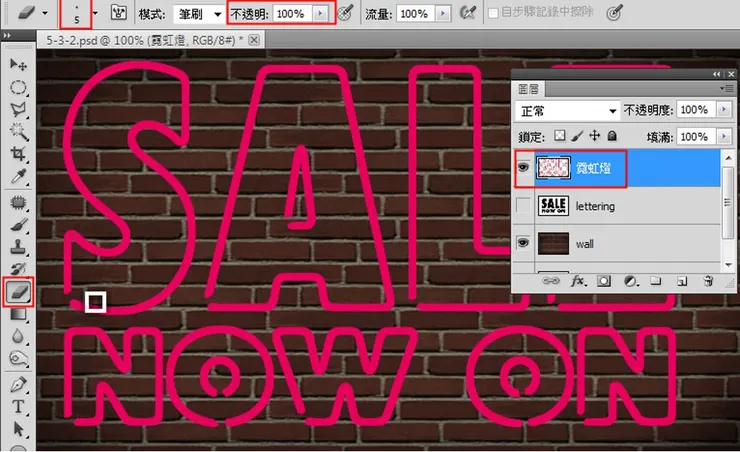This screenshot has height=452, width=740.
Task: Select the Path Selection tool
Action: [x=18, y=429]
